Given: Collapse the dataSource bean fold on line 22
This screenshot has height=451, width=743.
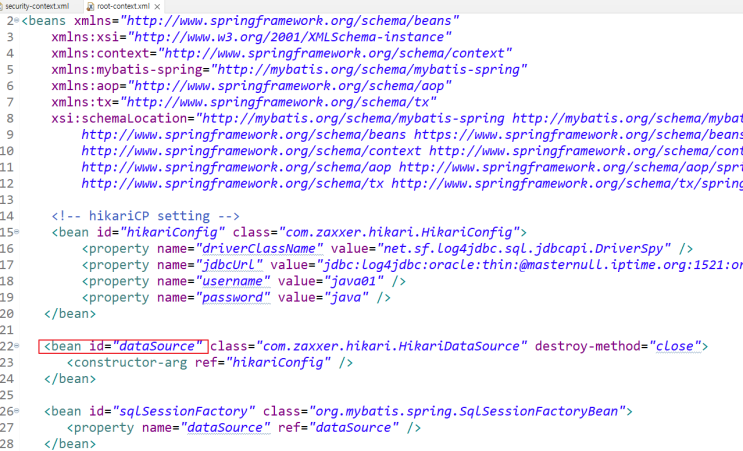Looking at the screenshot, I should [17, 346].
